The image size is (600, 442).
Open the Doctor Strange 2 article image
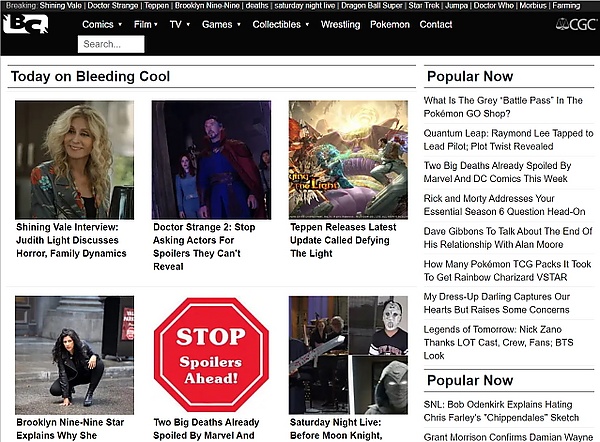[211, 159]
